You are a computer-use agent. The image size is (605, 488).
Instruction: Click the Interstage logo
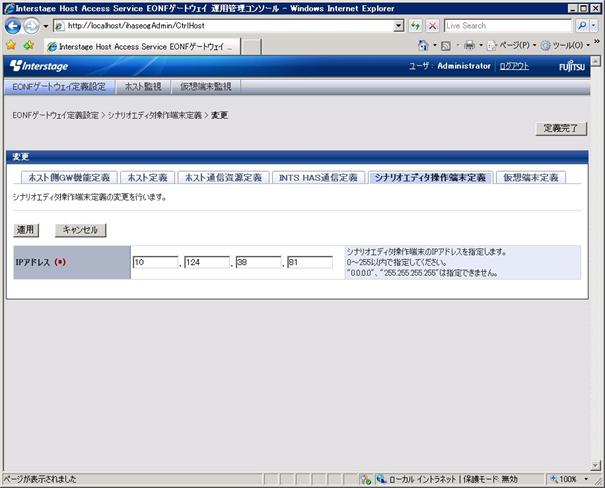pyautogui.click(x=39, y=66)
